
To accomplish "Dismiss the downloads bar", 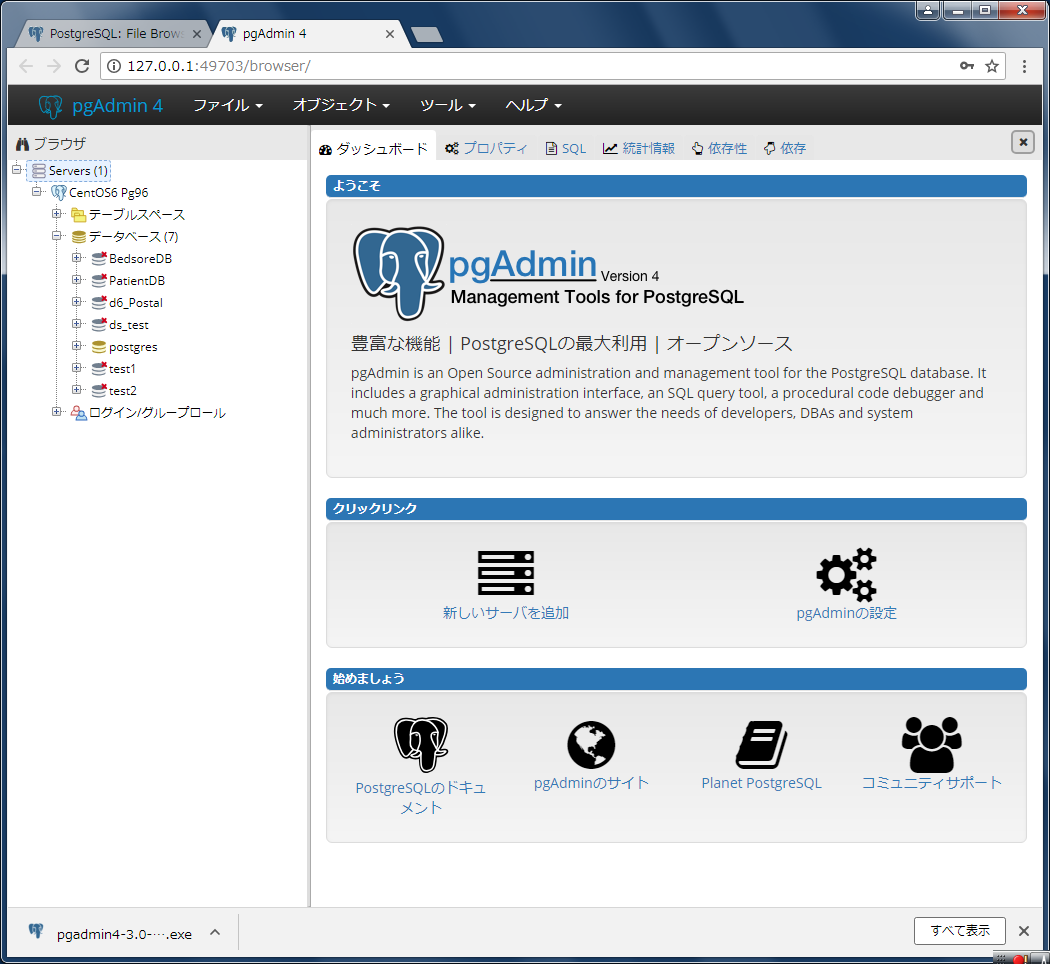I will pyautogui.click(x=1024, y=931).
